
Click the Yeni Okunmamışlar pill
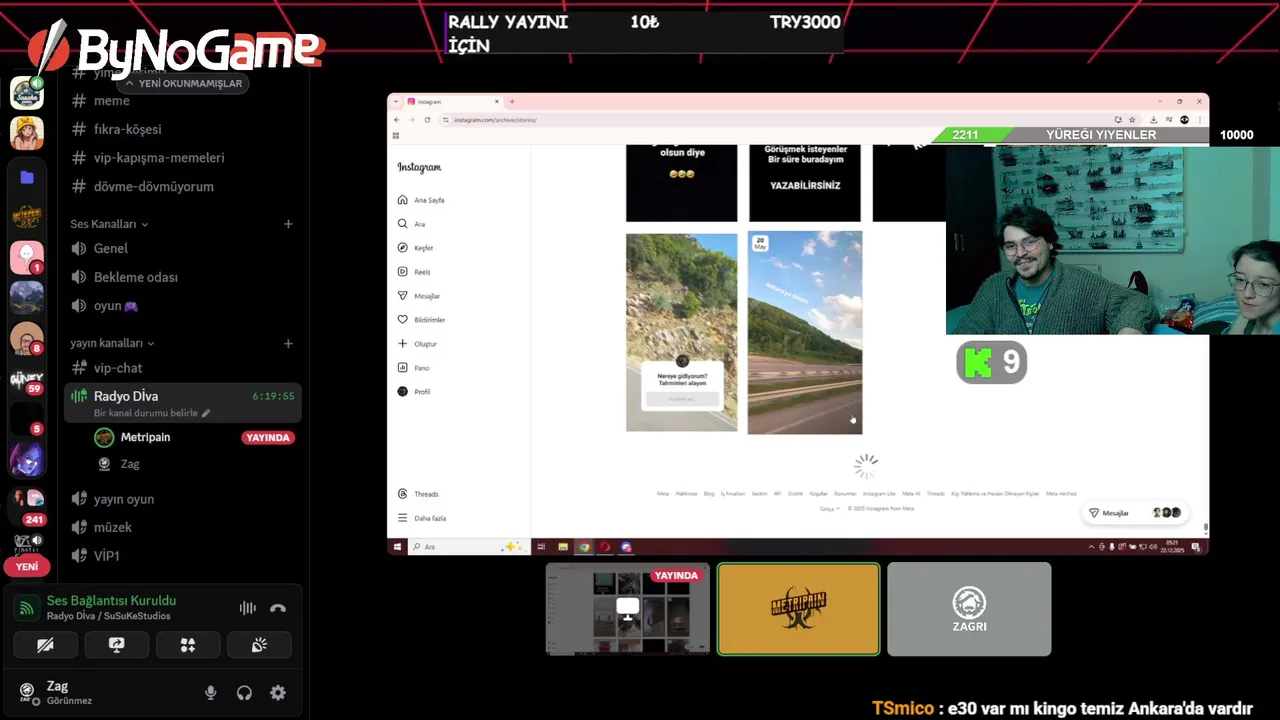[184, 83]
